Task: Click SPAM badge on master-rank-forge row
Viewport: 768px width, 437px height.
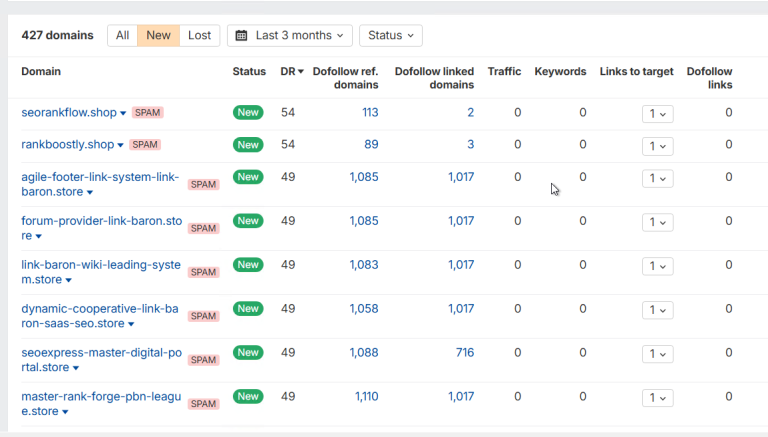Action: point(203,404)
